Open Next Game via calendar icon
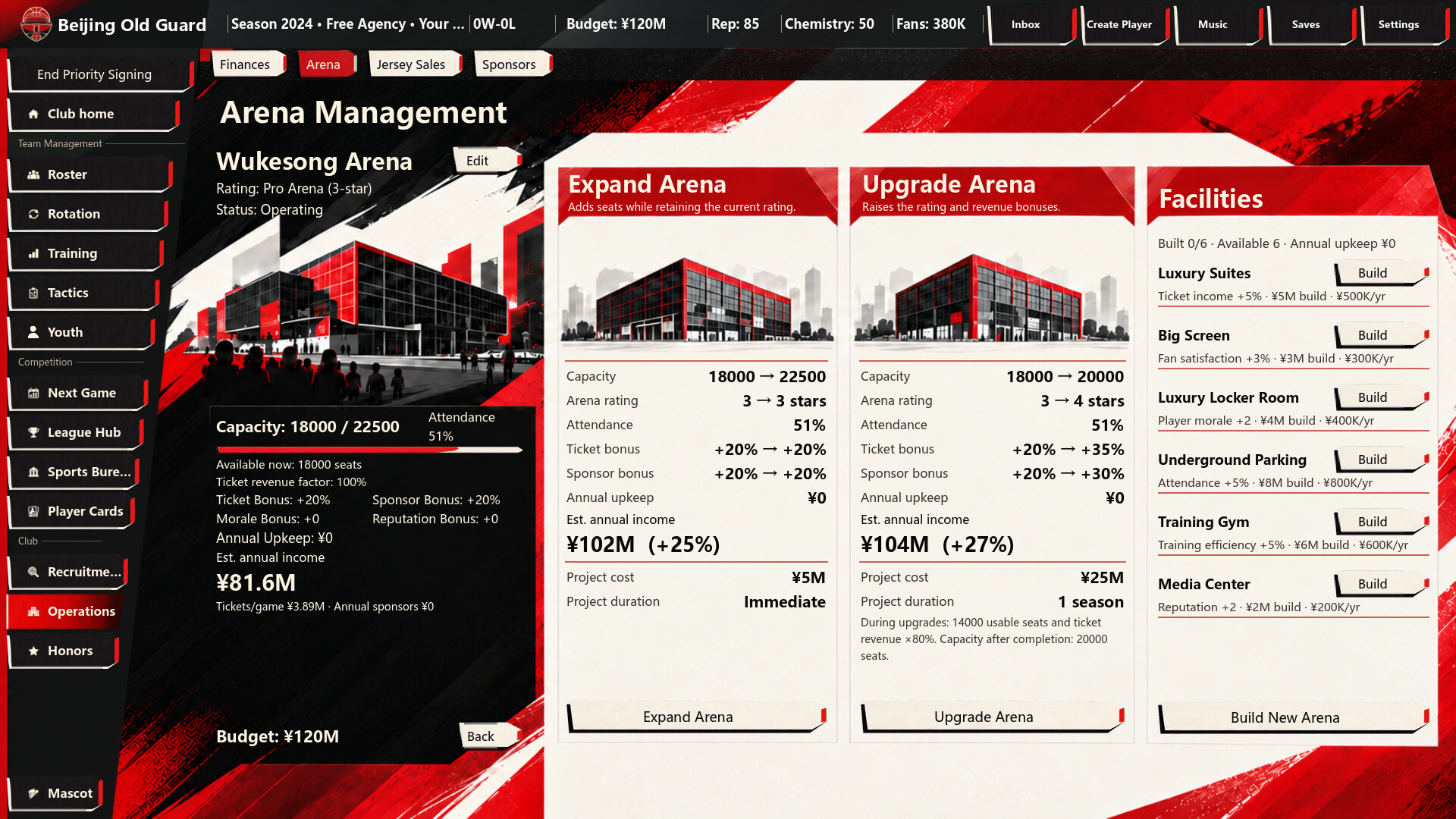 pyautogui.click(x=33, y=393)
